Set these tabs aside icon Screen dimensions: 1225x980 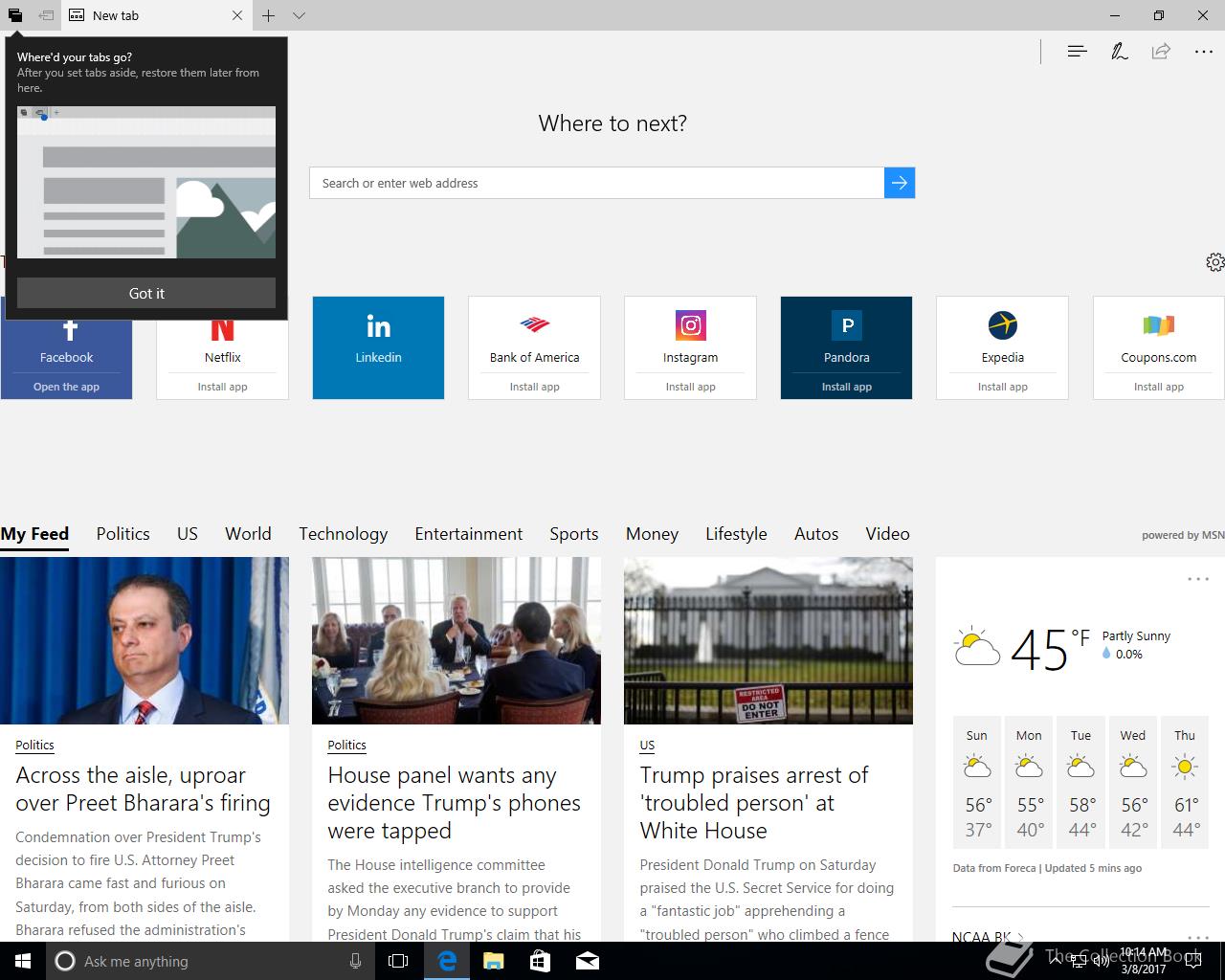[46, 15]
